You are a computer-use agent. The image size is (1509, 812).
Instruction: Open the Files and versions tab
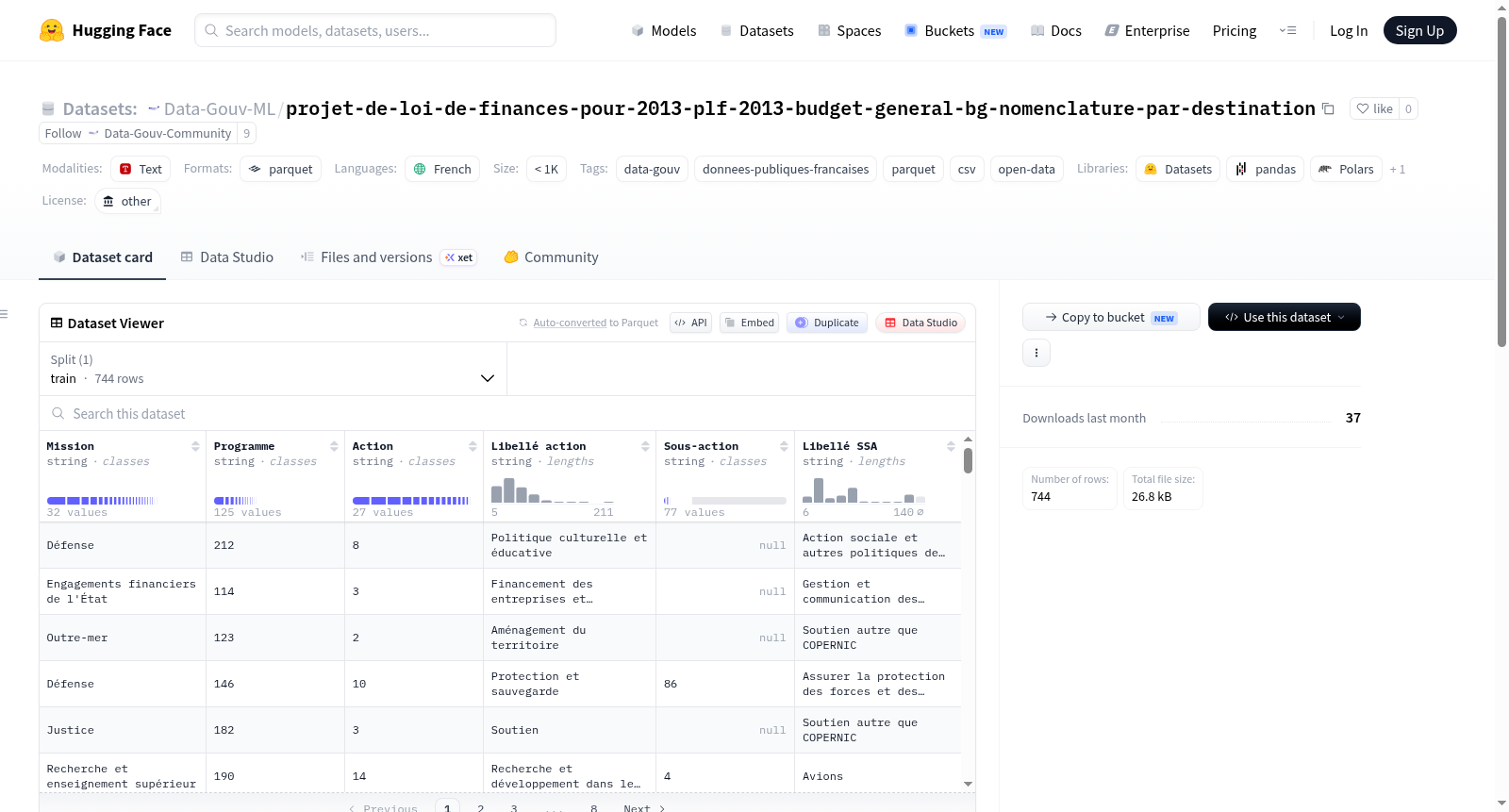pyautogui.click(x=389, y=257)
